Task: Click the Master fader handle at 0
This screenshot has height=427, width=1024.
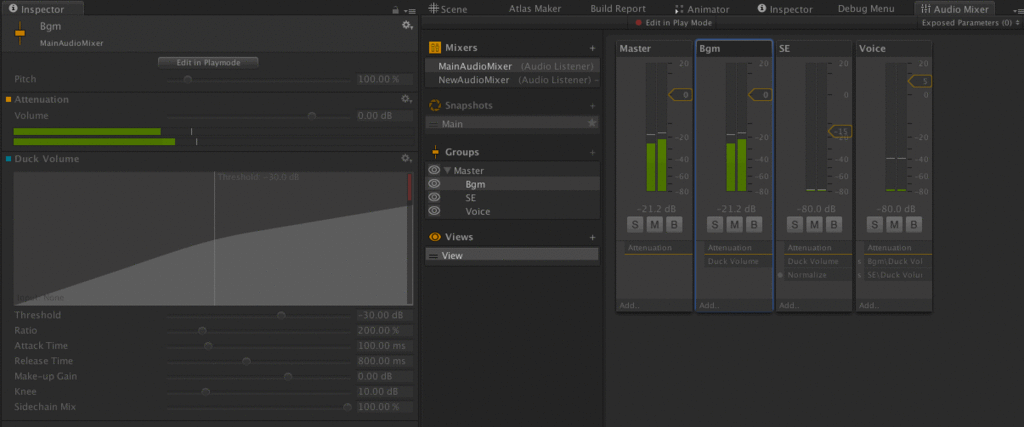Action: coord(680,95)
